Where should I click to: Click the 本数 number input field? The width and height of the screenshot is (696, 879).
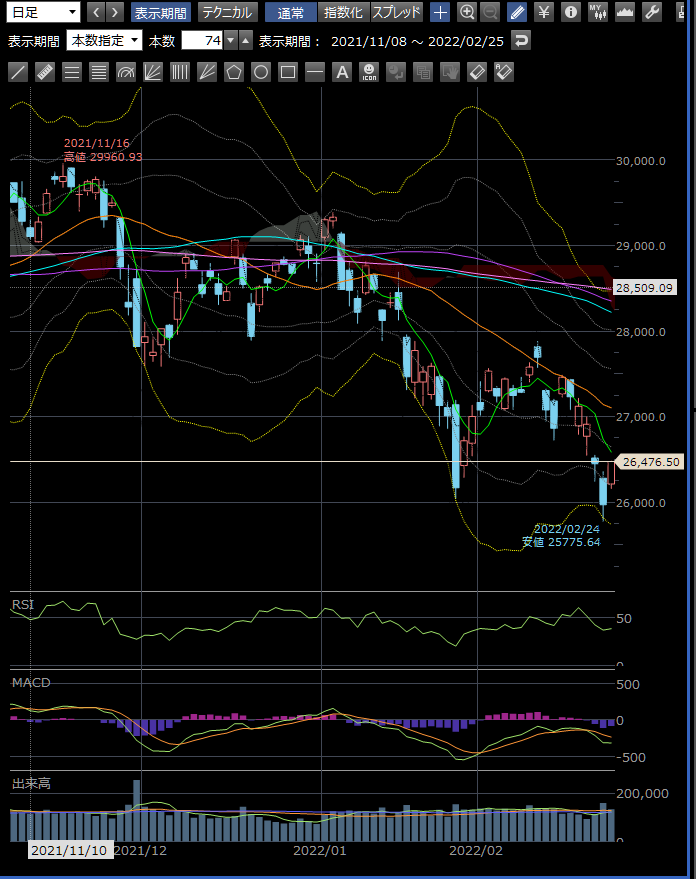click(x=202, y=41)
